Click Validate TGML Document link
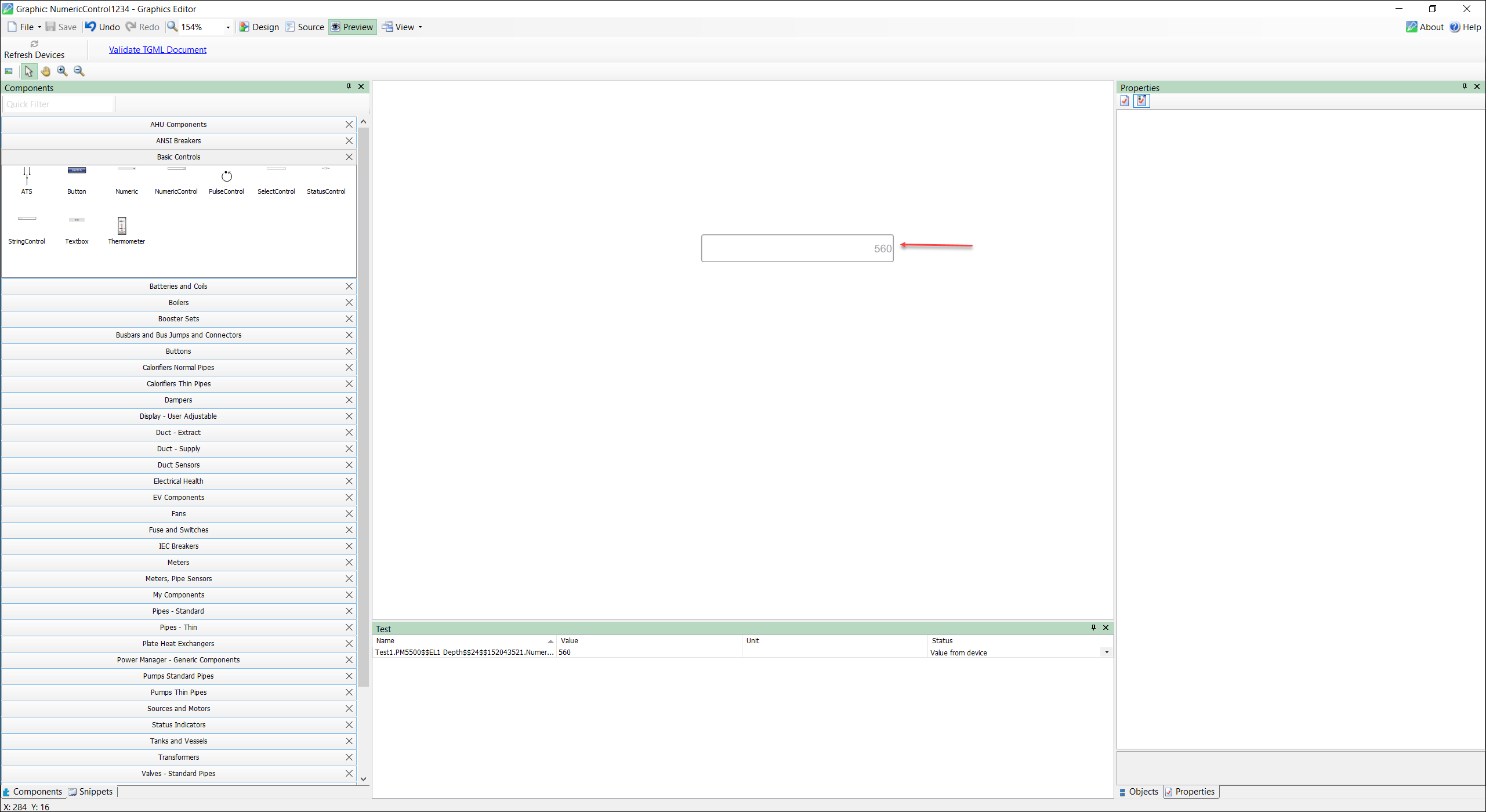This screenshot has width=1486, height=812. pyautogui.click(x=157, y=49)
